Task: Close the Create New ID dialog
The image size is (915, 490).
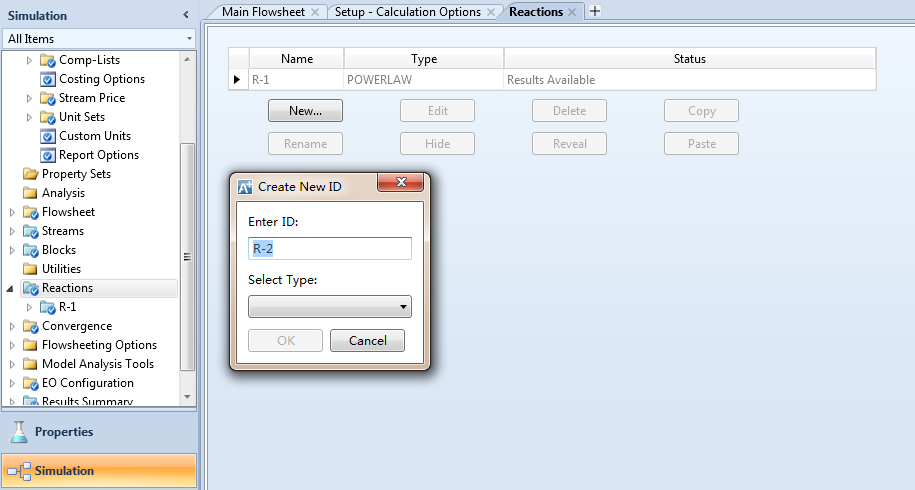Action: click(401, 182)
